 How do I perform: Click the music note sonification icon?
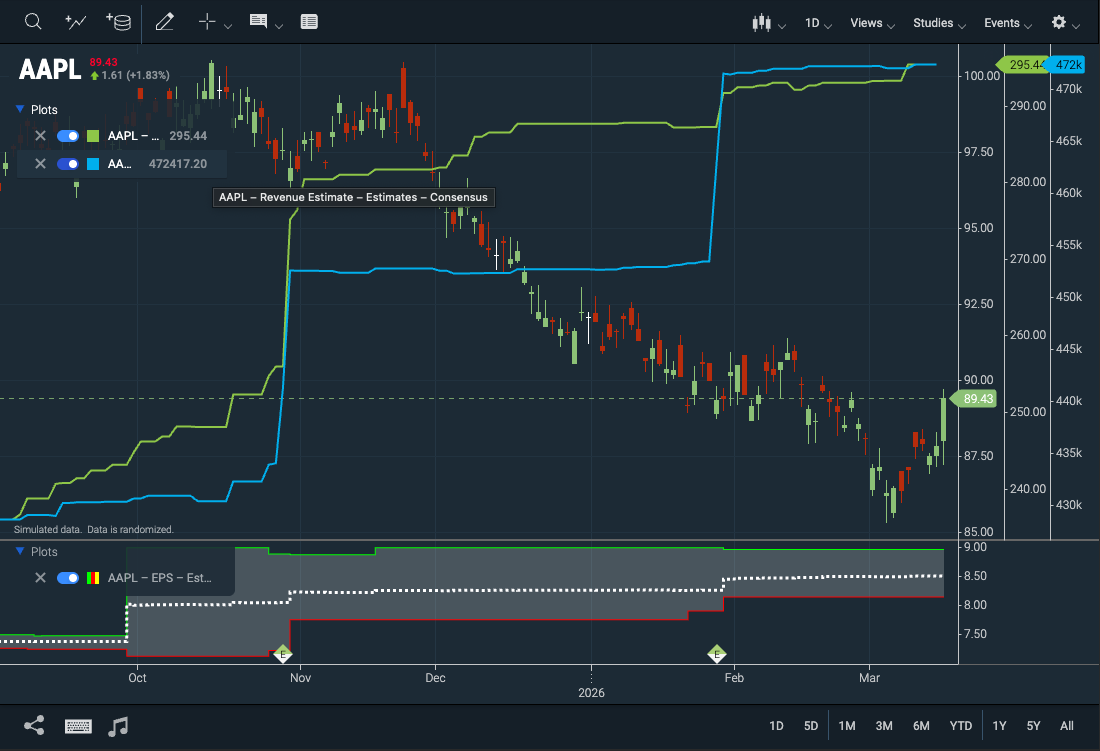[x=118, y=726]
